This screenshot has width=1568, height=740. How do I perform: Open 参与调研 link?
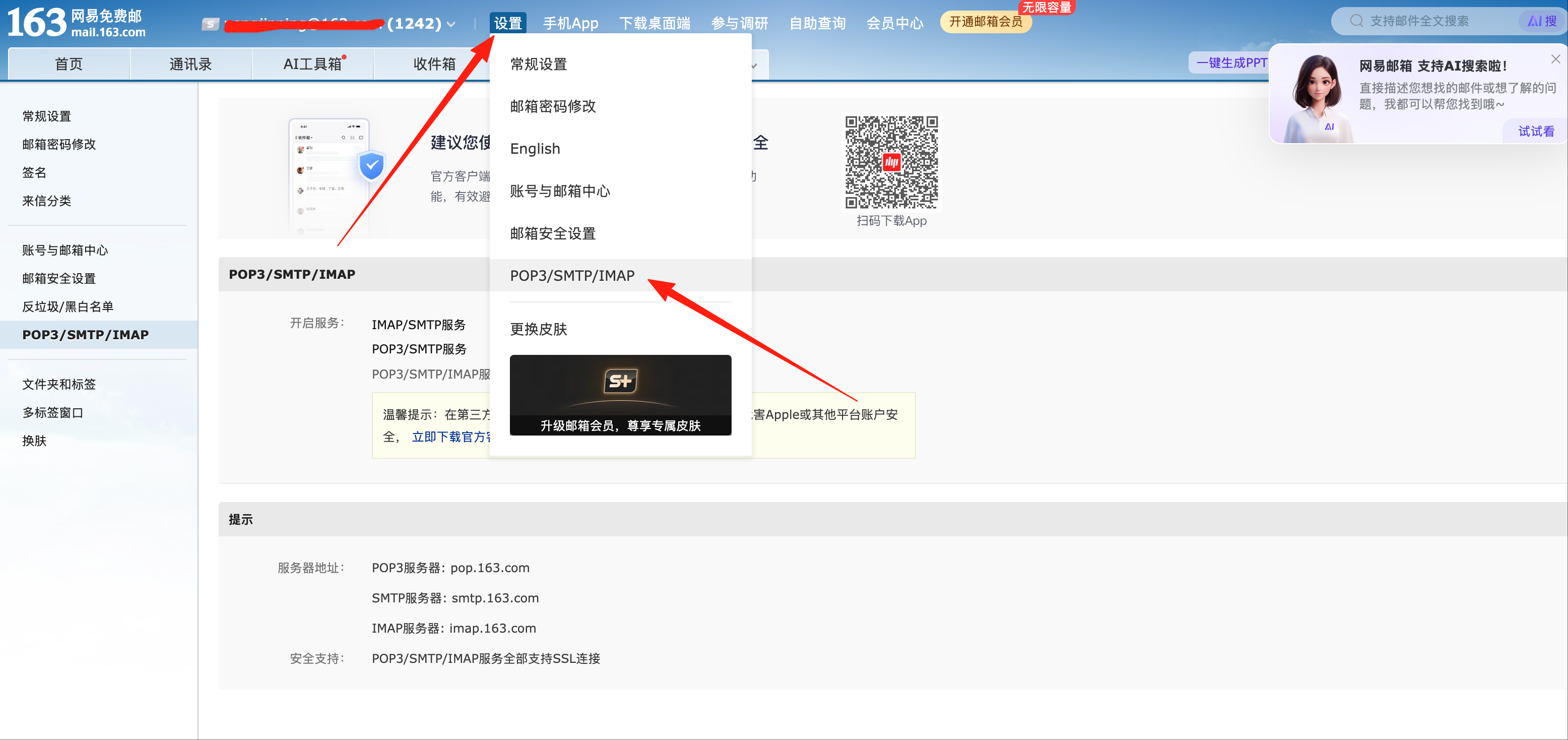(740, 23)
